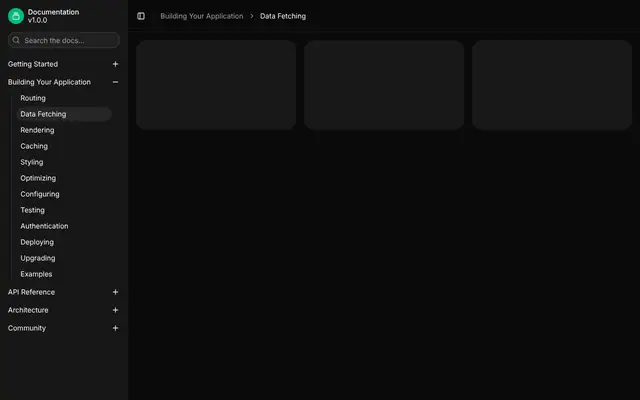Expand Community section plus icon

116,328
